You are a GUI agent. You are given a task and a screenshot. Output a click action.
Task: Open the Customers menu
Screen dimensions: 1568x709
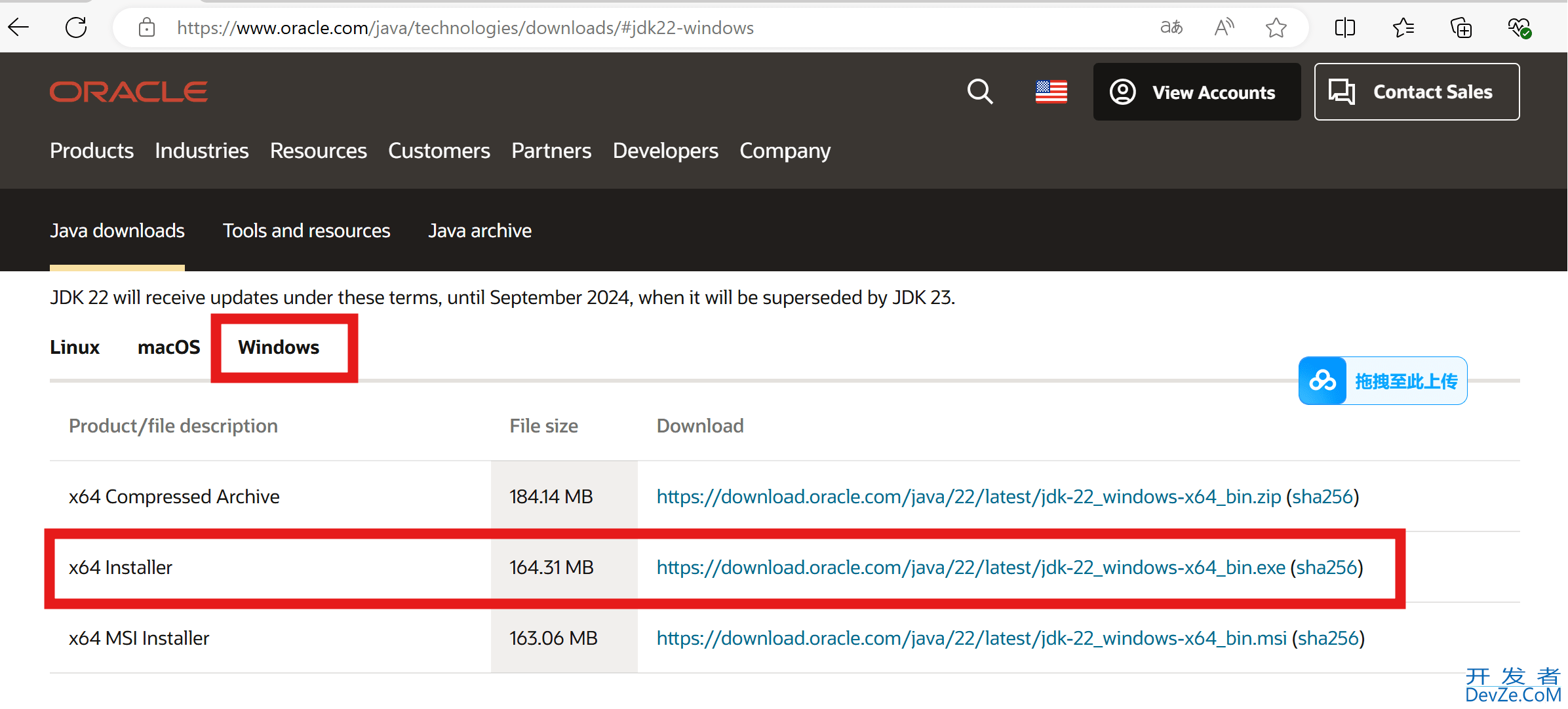pyautogui.click(x=439, y=151)
